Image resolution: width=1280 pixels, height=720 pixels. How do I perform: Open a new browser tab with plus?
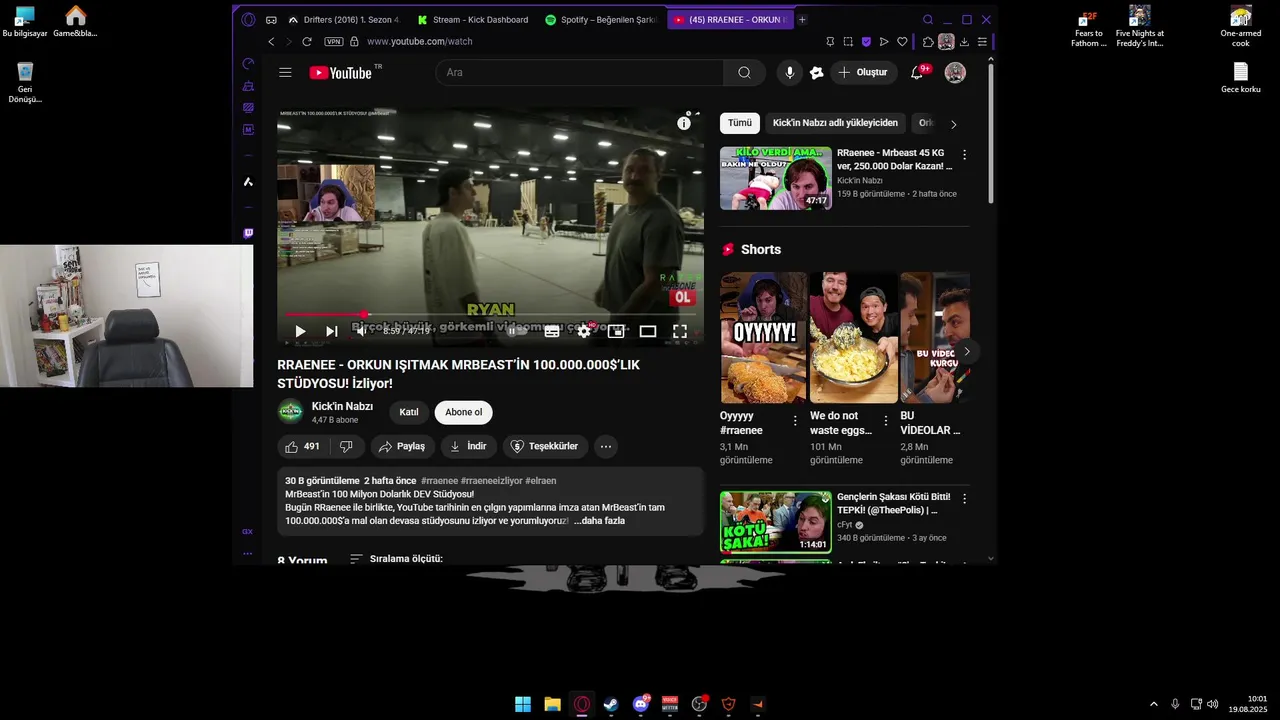802,19
